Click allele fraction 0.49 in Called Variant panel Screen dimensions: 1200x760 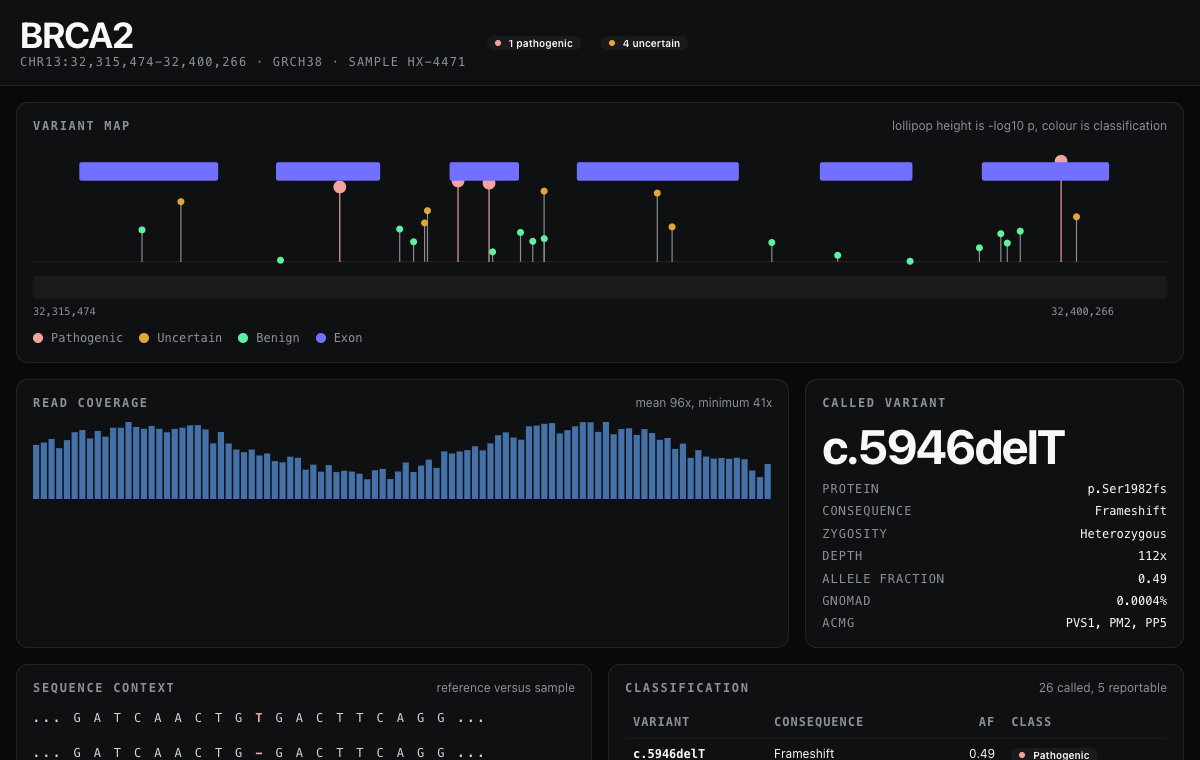[1152, 579]
